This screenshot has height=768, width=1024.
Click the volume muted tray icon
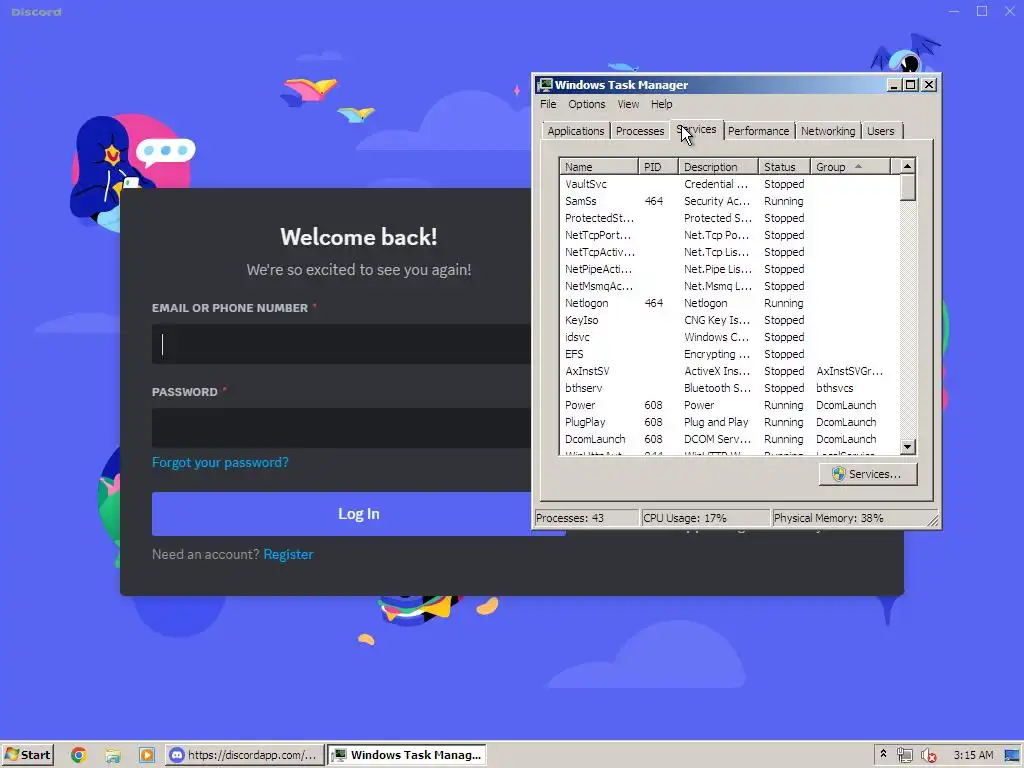point(928,755)
